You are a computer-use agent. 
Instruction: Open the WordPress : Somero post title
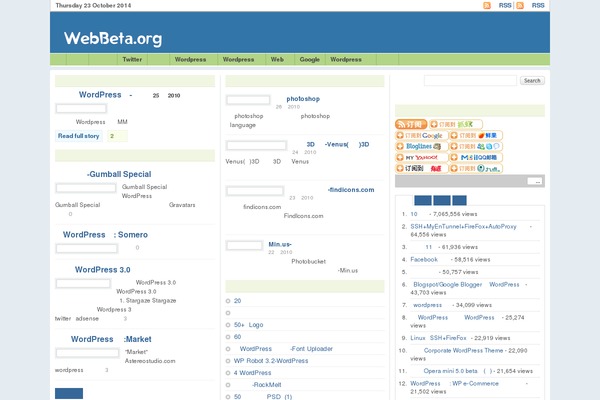105,235
